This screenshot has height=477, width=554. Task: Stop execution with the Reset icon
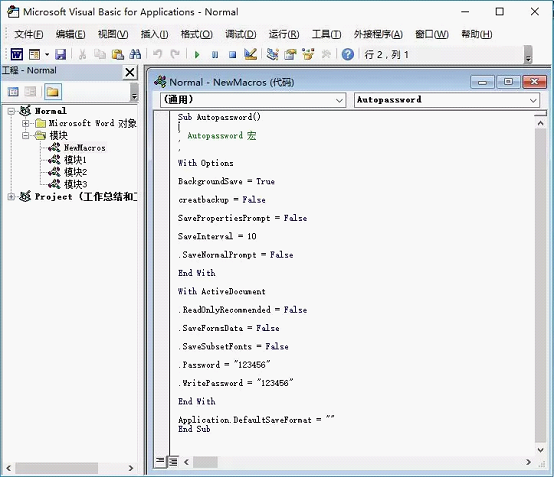[232, 55]
